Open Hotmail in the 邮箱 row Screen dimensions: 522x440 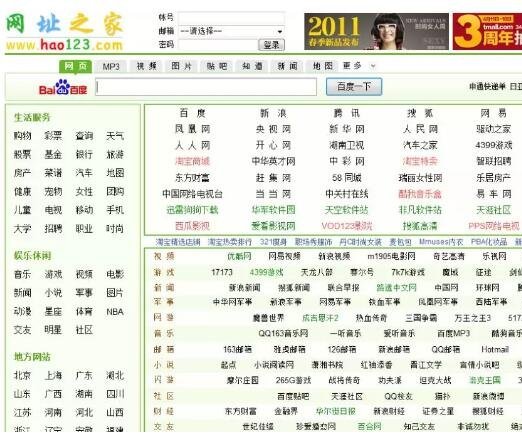pos(495,350)
